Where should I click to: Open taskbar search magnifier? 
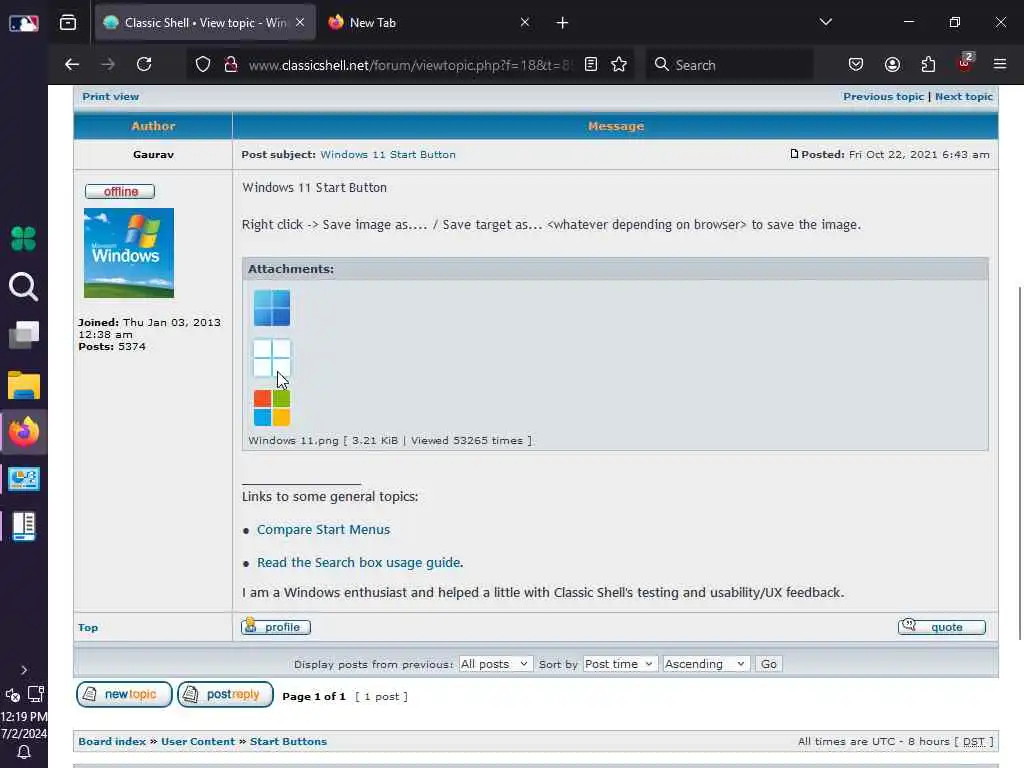(24, 287)
